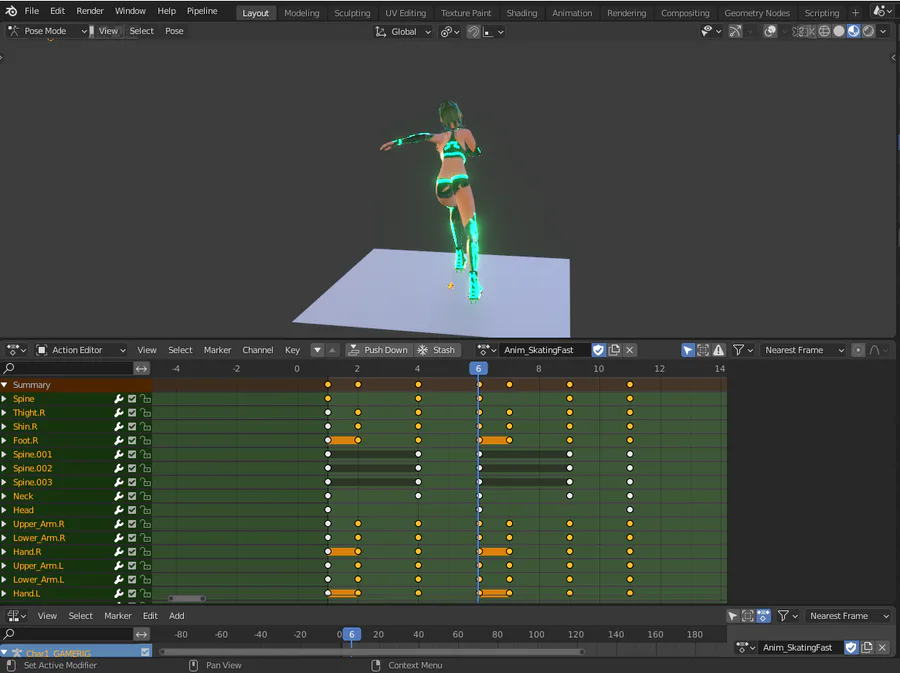This screenshot has height=673, width=900.
Task: Click horizontal scrollbar in dope sheet
Action: (187, 598)
